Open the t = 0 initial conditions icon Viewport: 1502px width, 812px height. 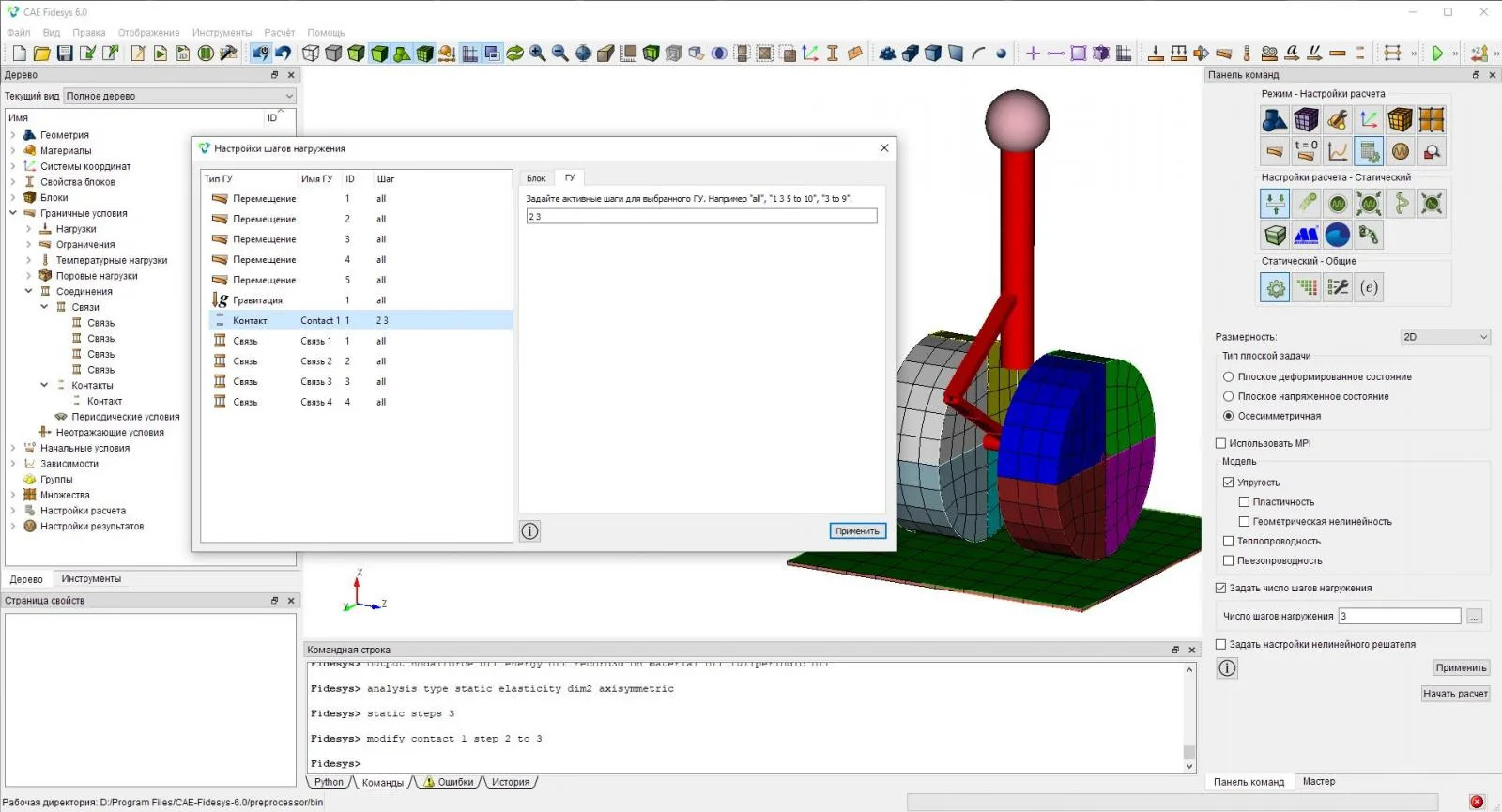pyautogui.click(x=1306, y=151)
